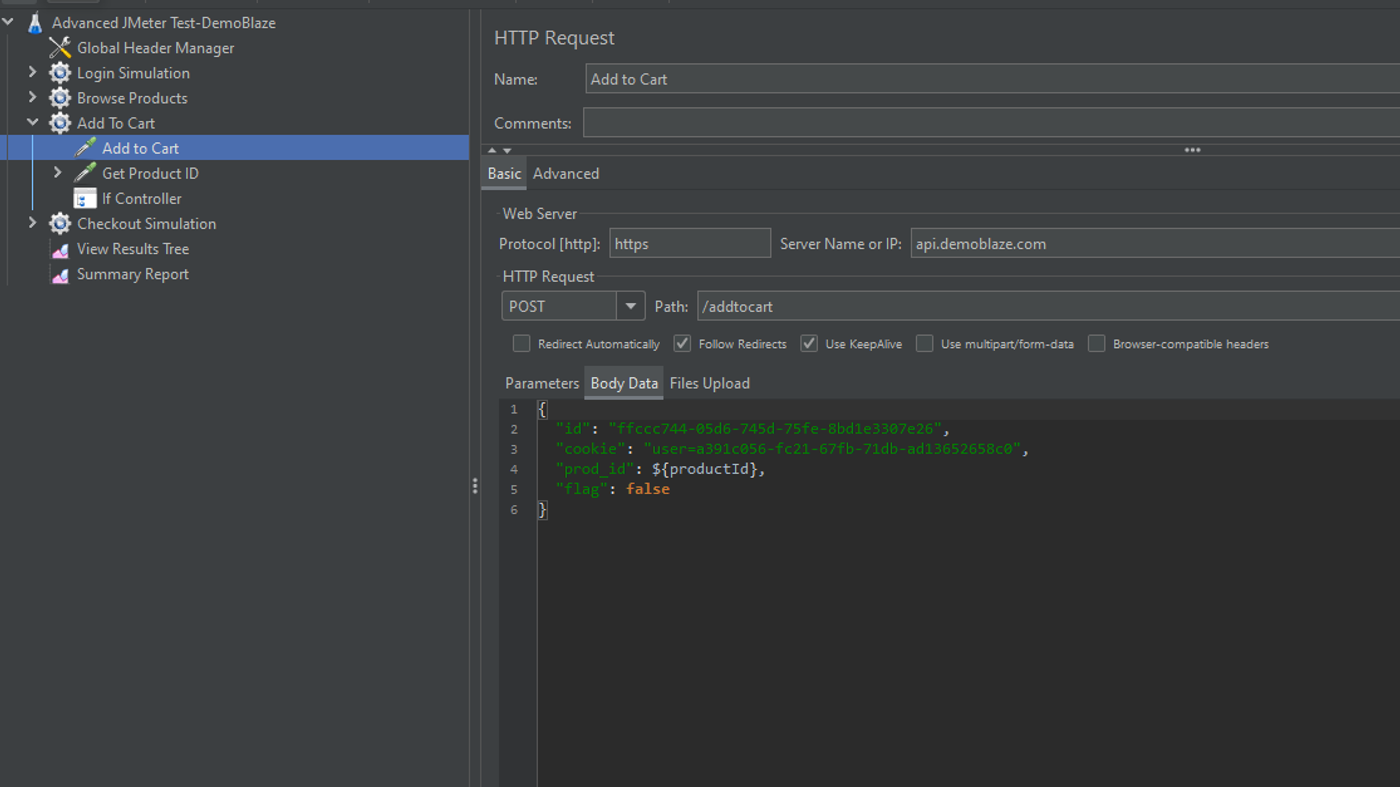Open the Parameters tab
Screen dimensions: 1400x787
pos(542,383)
